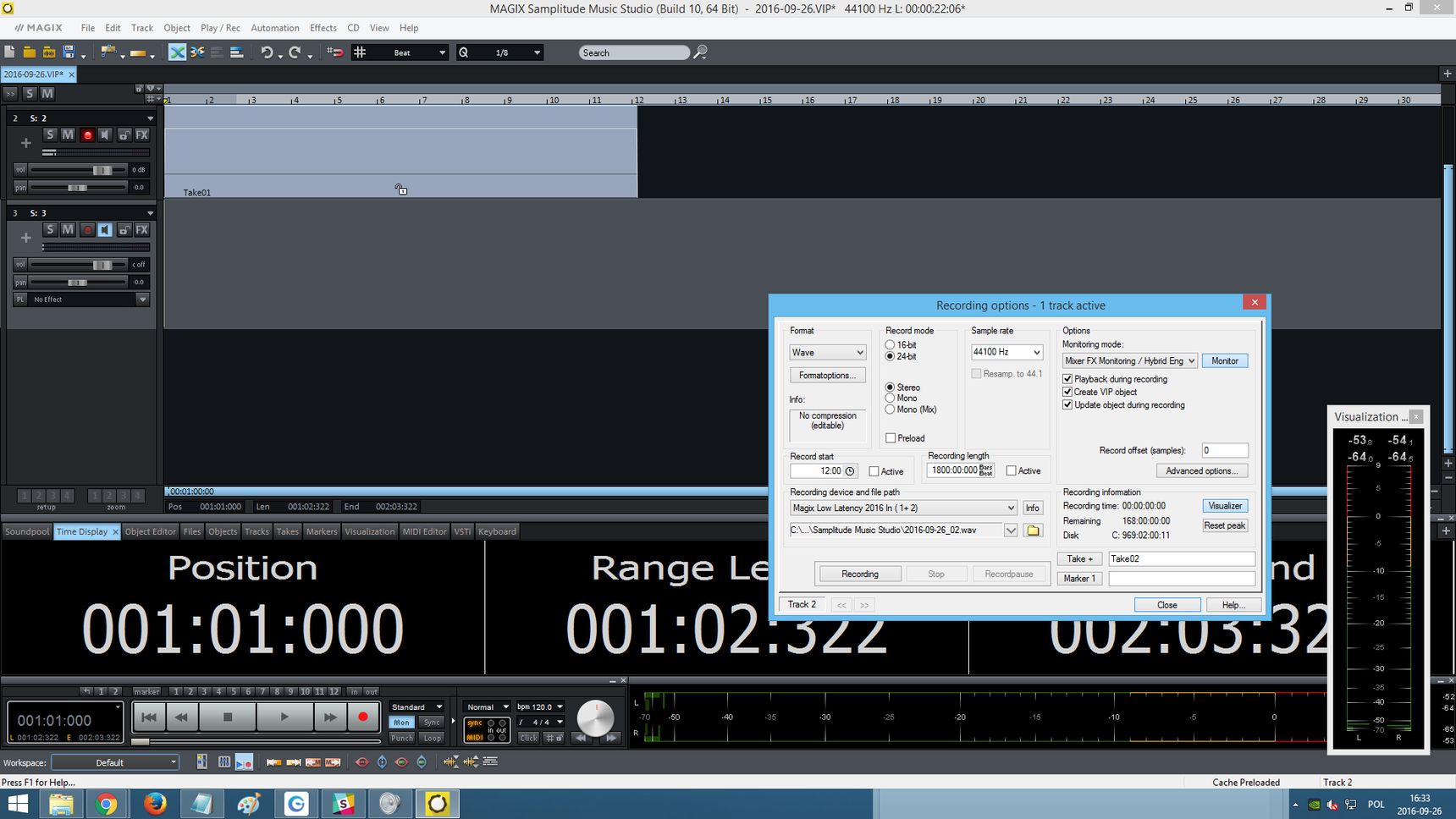Screen dimensions: 1456x819
Task: Open the Monitoring mode dropdown
Action: [x=1129, y=361]
